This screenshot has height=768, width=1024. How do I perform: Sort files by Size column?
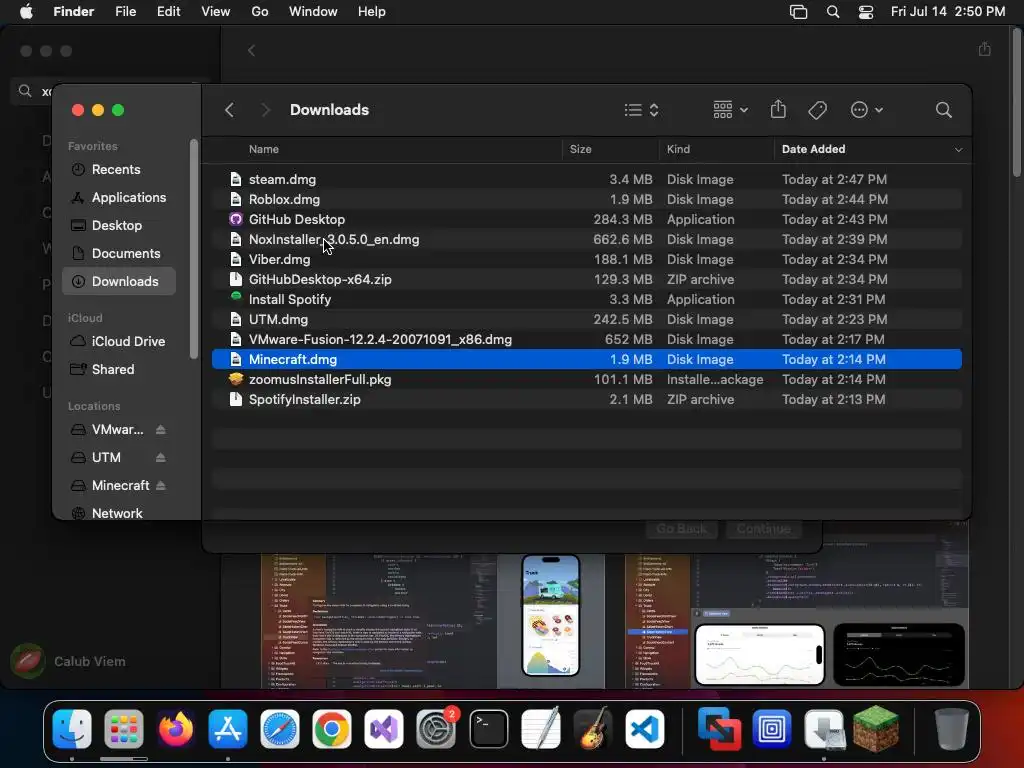coord(581,149)
